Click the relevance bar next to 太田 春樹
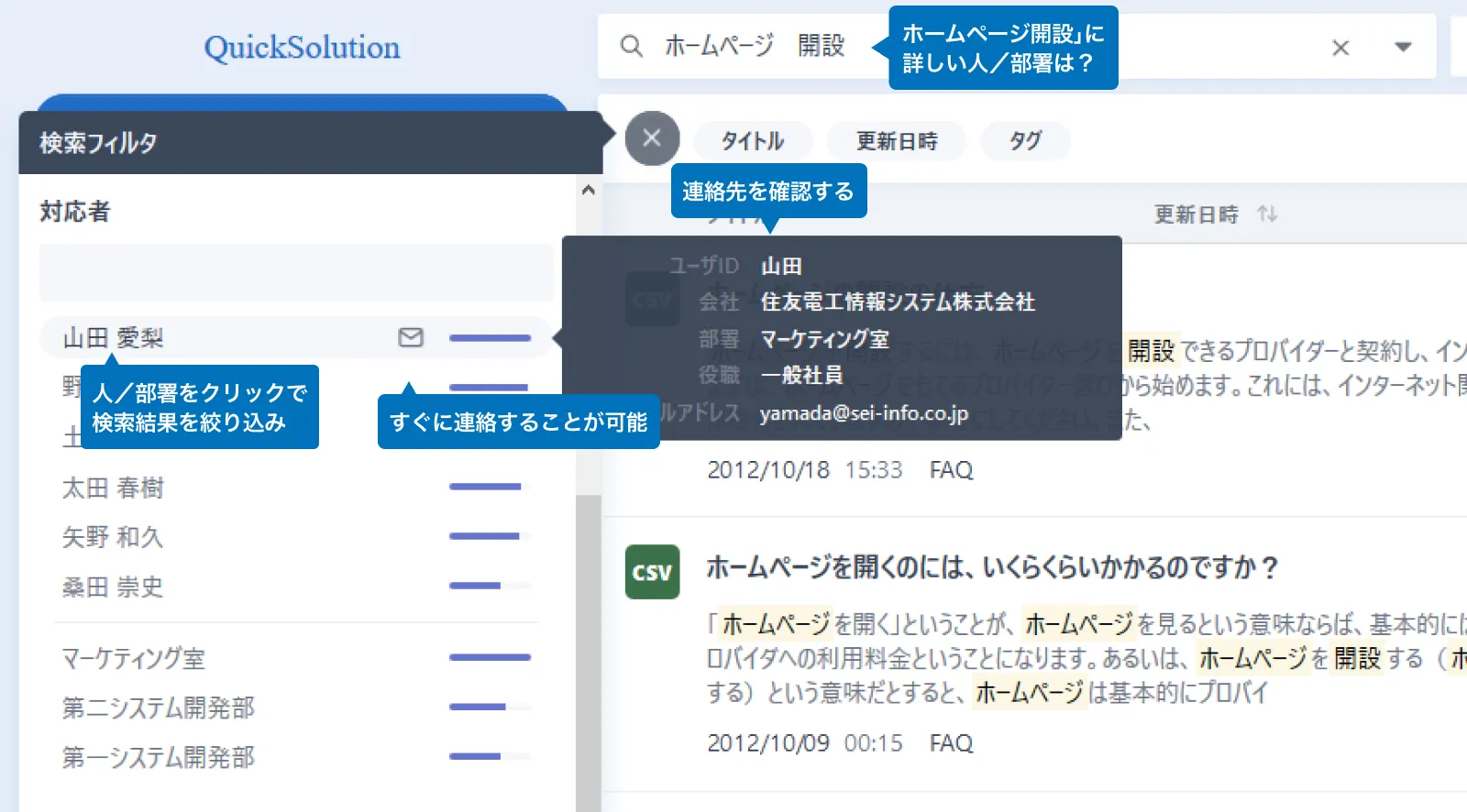Image resolution: width=1467 pixels, height=812 pixels. (490, 487)
